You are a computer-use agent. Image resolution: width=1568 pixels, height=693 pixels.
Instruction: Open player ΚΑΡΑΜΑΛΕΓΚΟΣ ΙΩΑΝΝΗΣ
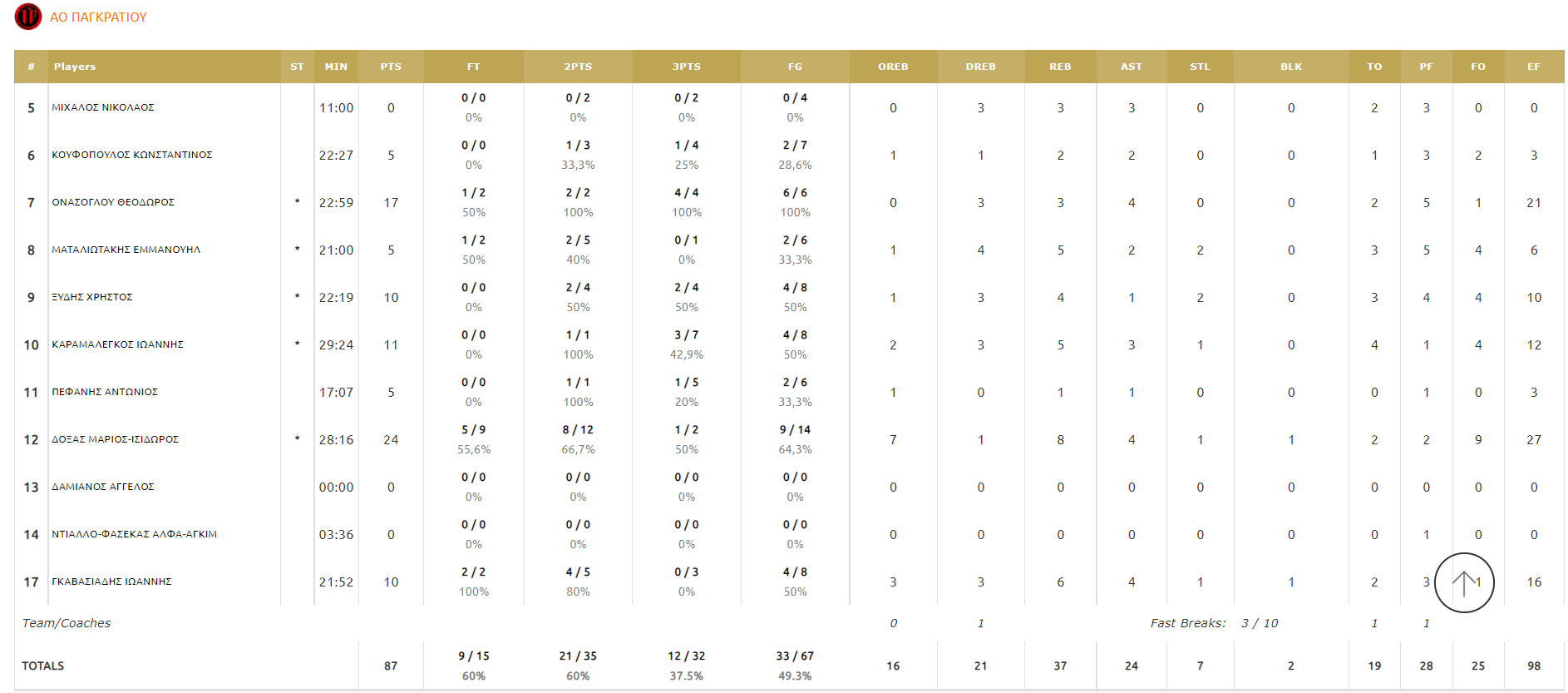tap(118, 345)
